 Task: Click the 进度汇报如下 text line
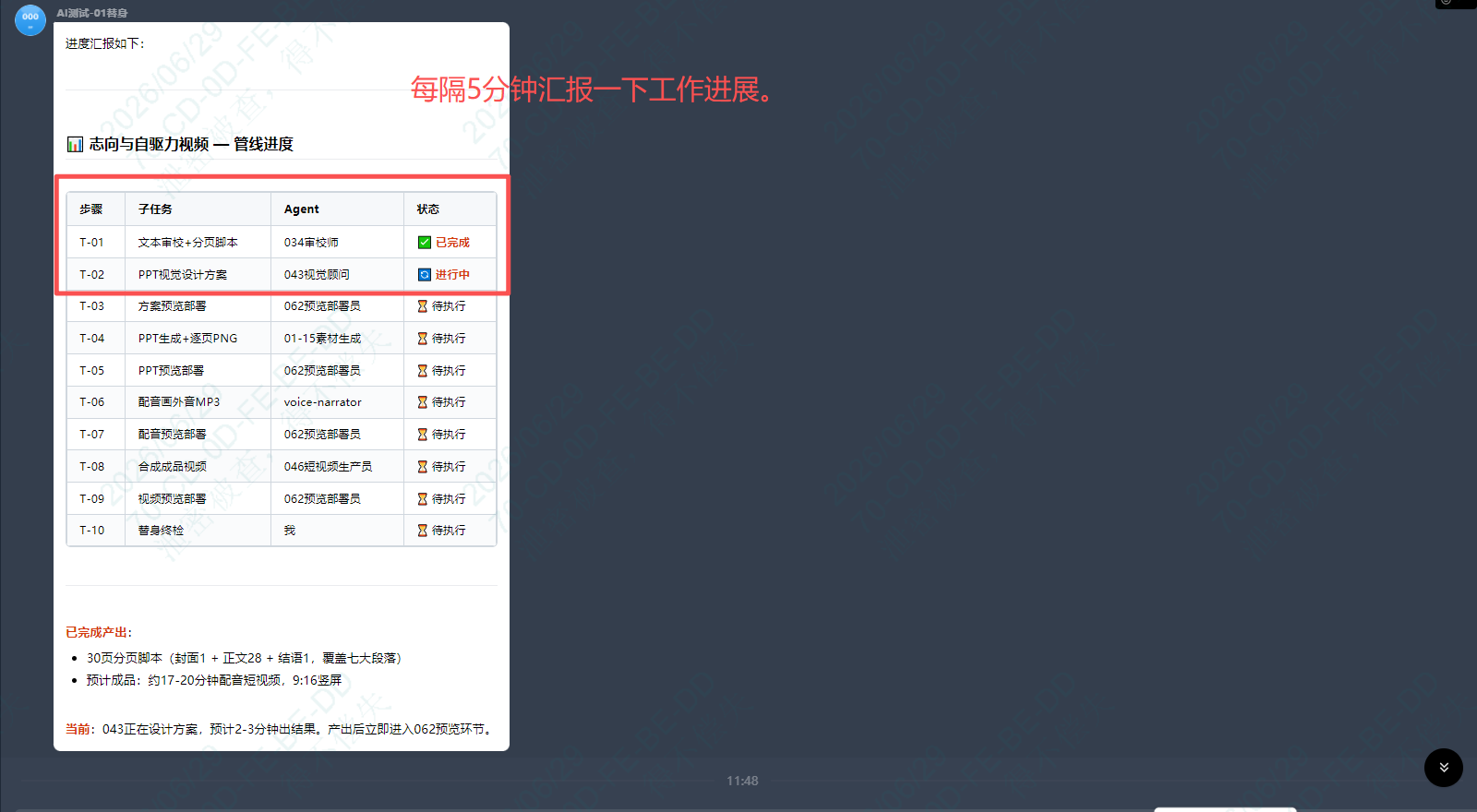pyautogui.click(x=104, y=43)
